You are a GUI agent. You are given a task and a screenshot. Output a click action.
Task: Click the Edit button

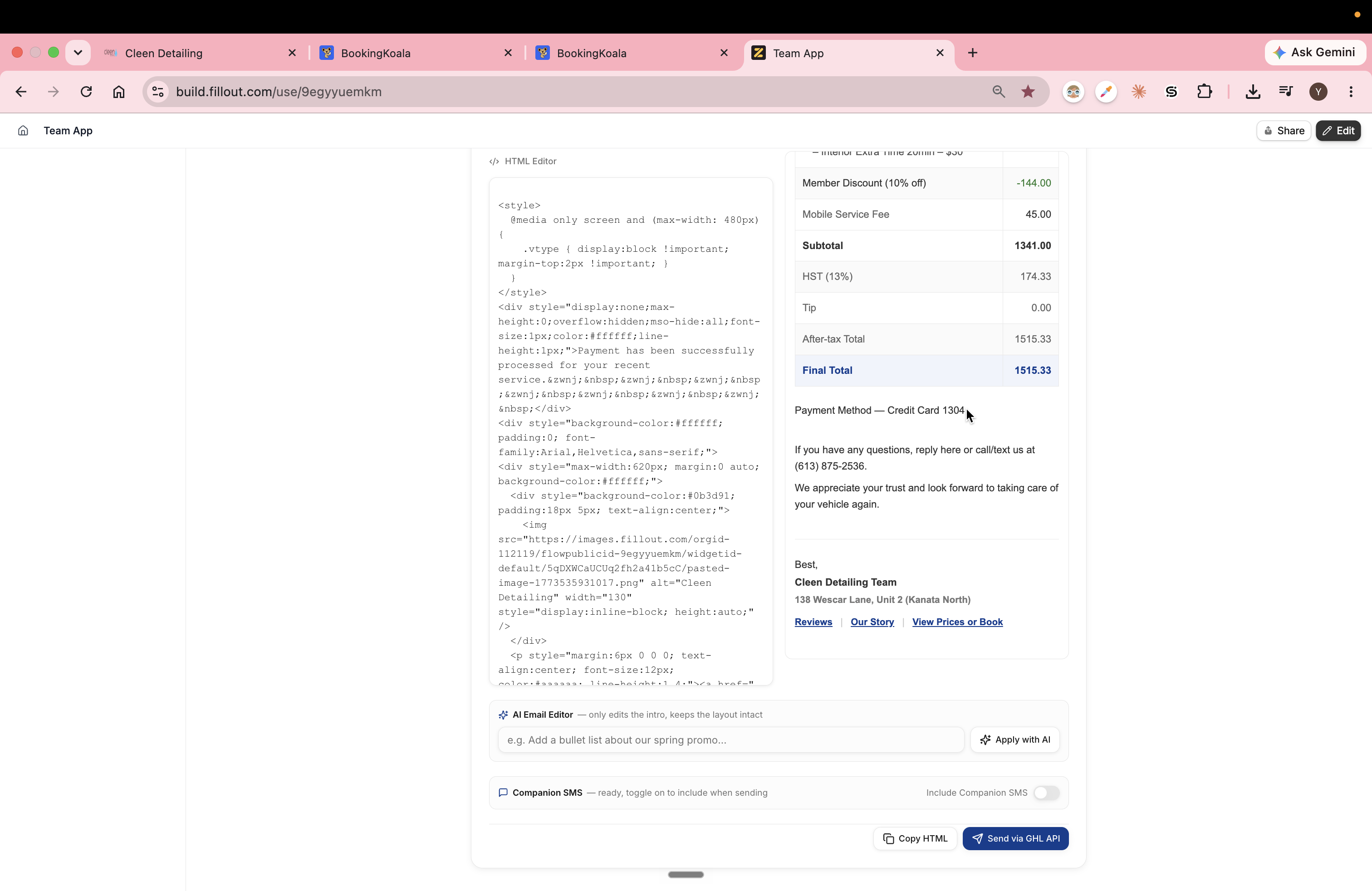pyautogui.click(x=1338, y=131)
